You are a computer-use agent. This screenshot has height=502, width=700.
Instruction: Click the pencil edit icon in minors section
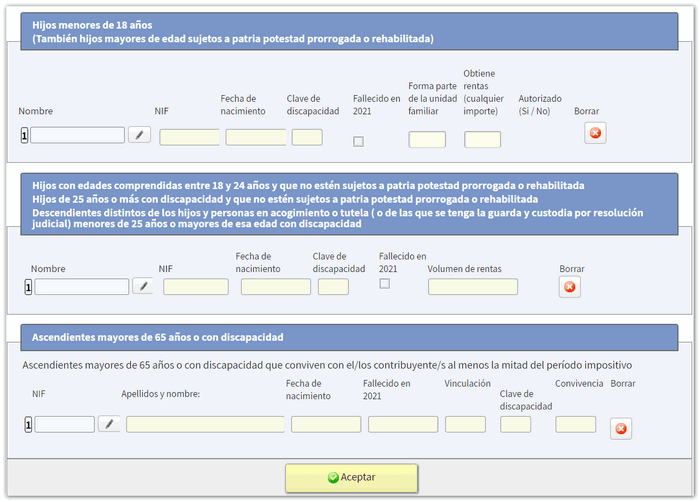coord(139,135)
